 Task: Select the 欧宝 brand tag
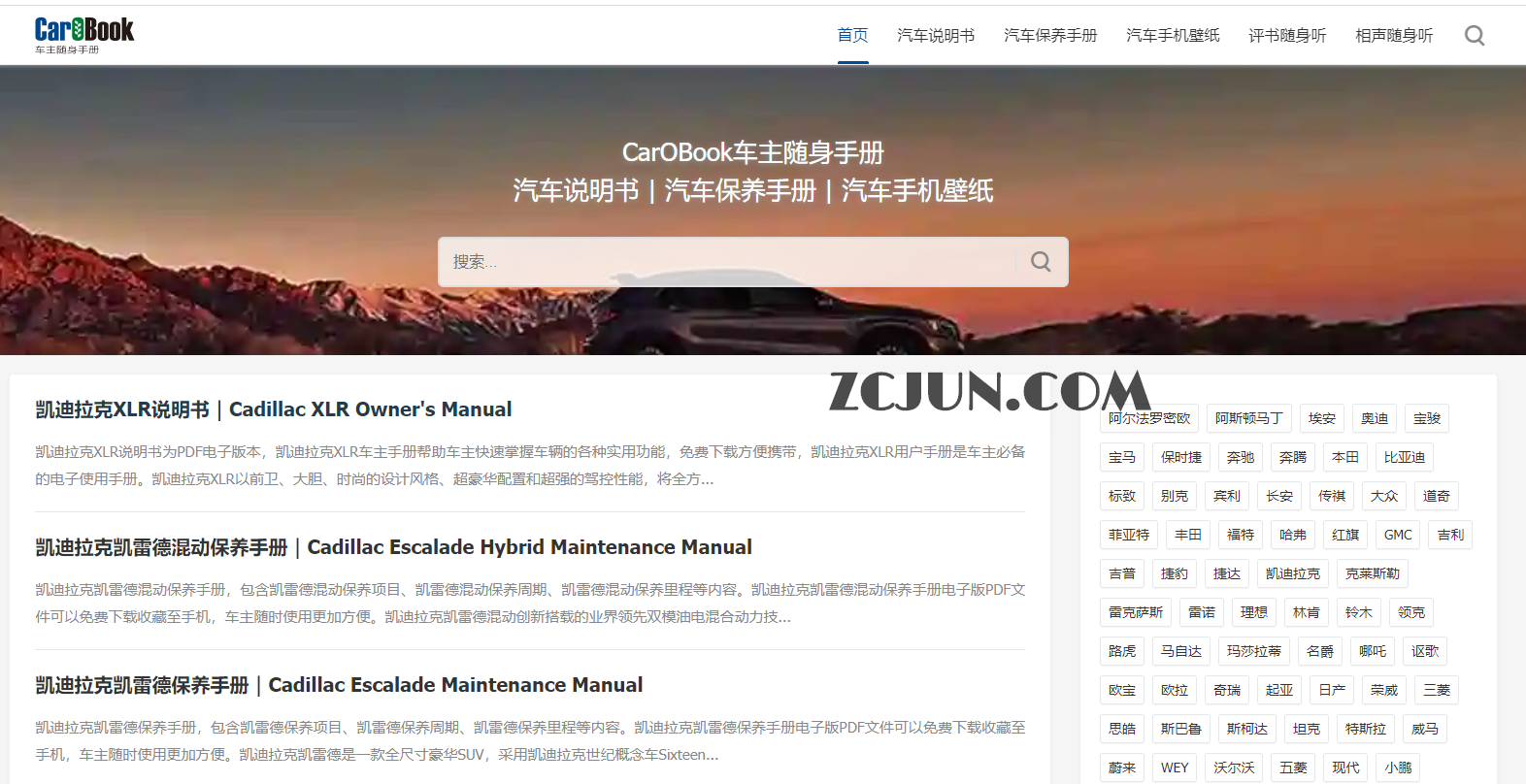pyautogui.click(x=1122, y=690)
